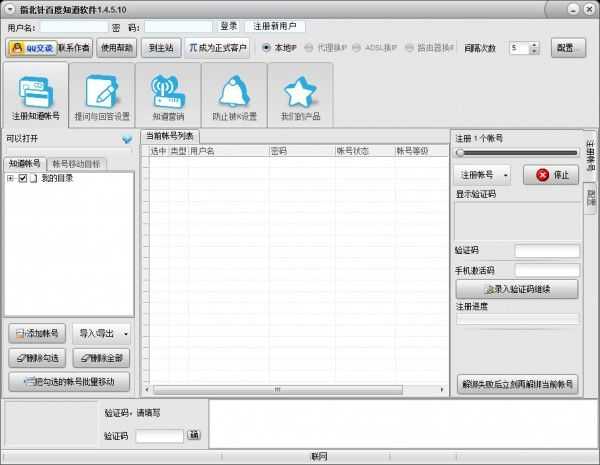600x465 pixels.
Task: Click the 注册 1 个帐号 slider handle
Action: pos(459,153)
